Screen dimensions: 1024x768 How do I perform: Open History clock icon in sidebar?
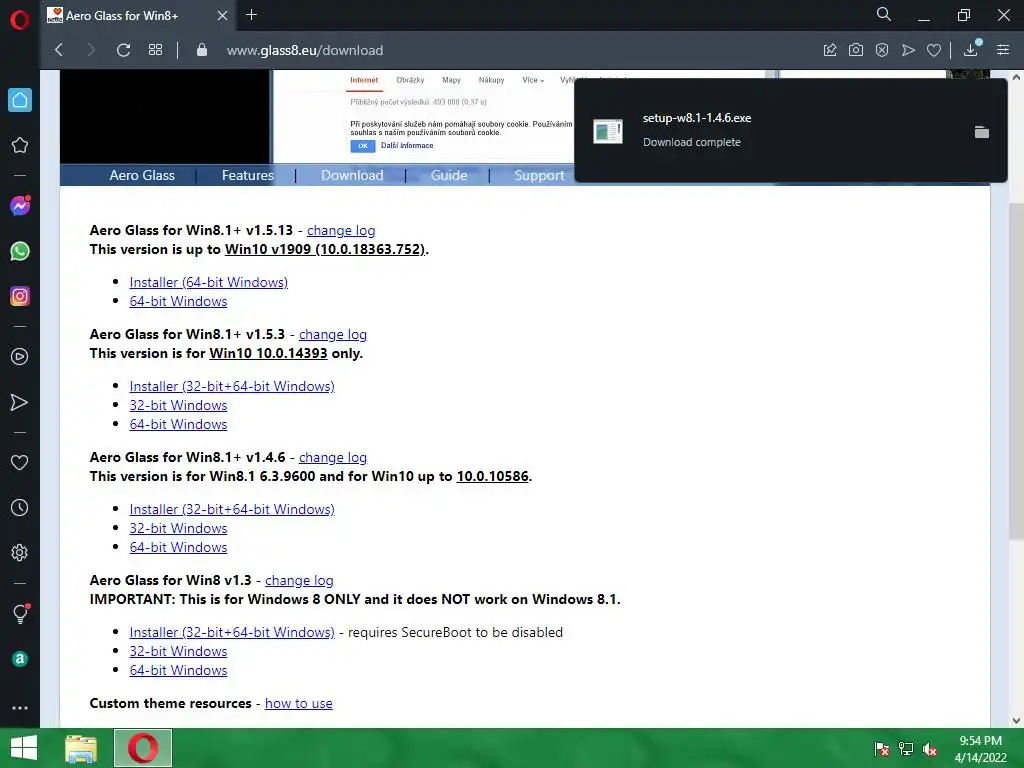(20, 507)
